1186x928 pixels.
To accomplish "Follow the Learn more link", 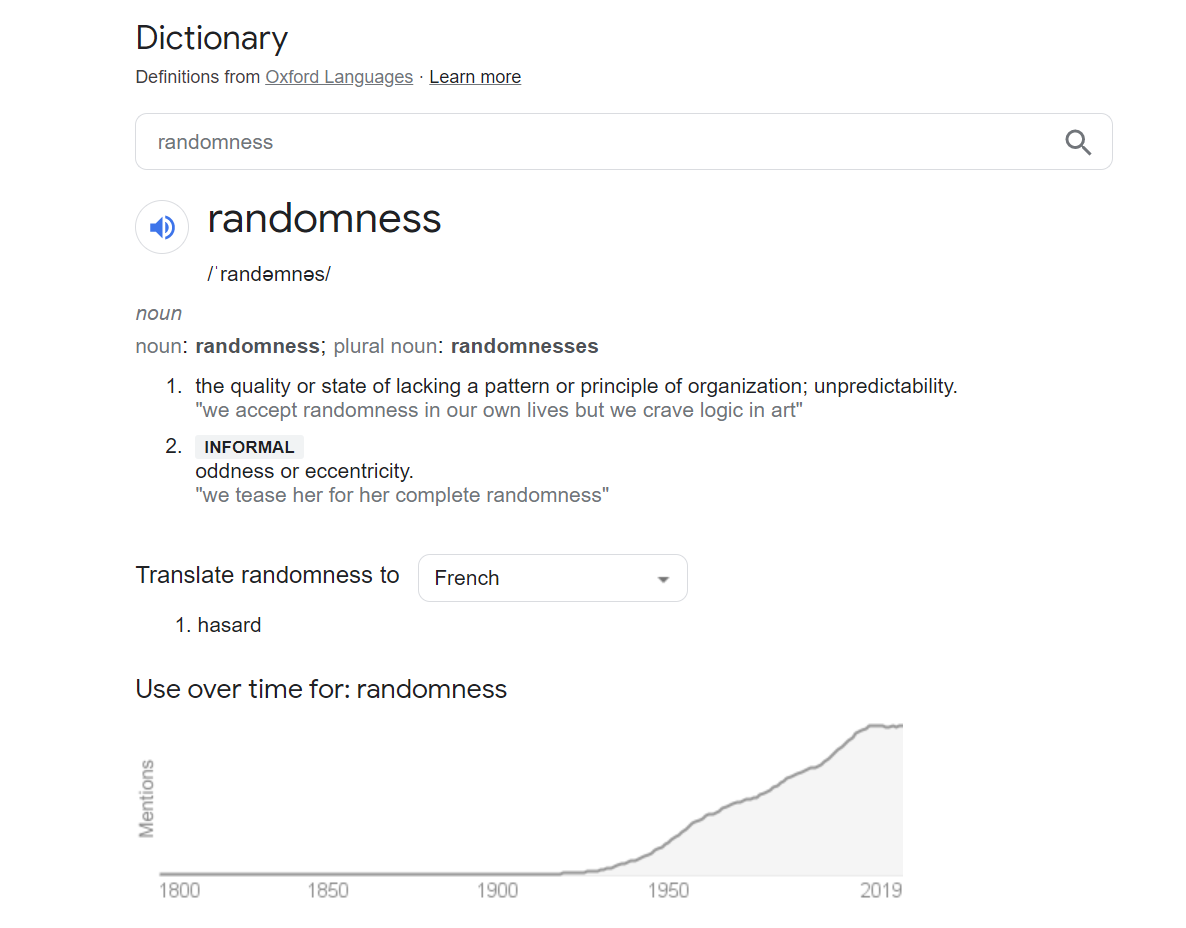I will pos(475,77).
